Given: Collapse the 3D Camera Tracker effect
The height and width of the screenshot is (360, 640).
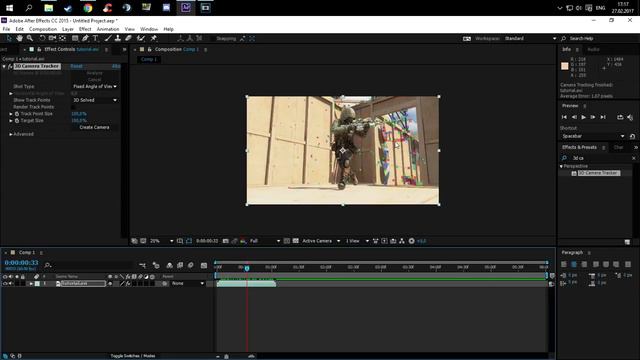Looking at the screenshot, I should click(4, 66).
